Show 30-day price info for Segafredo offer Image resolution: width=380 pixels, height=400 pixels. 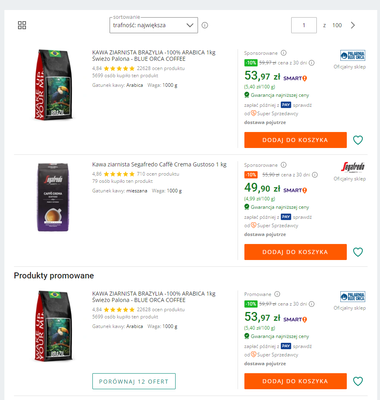pos(315,175)
